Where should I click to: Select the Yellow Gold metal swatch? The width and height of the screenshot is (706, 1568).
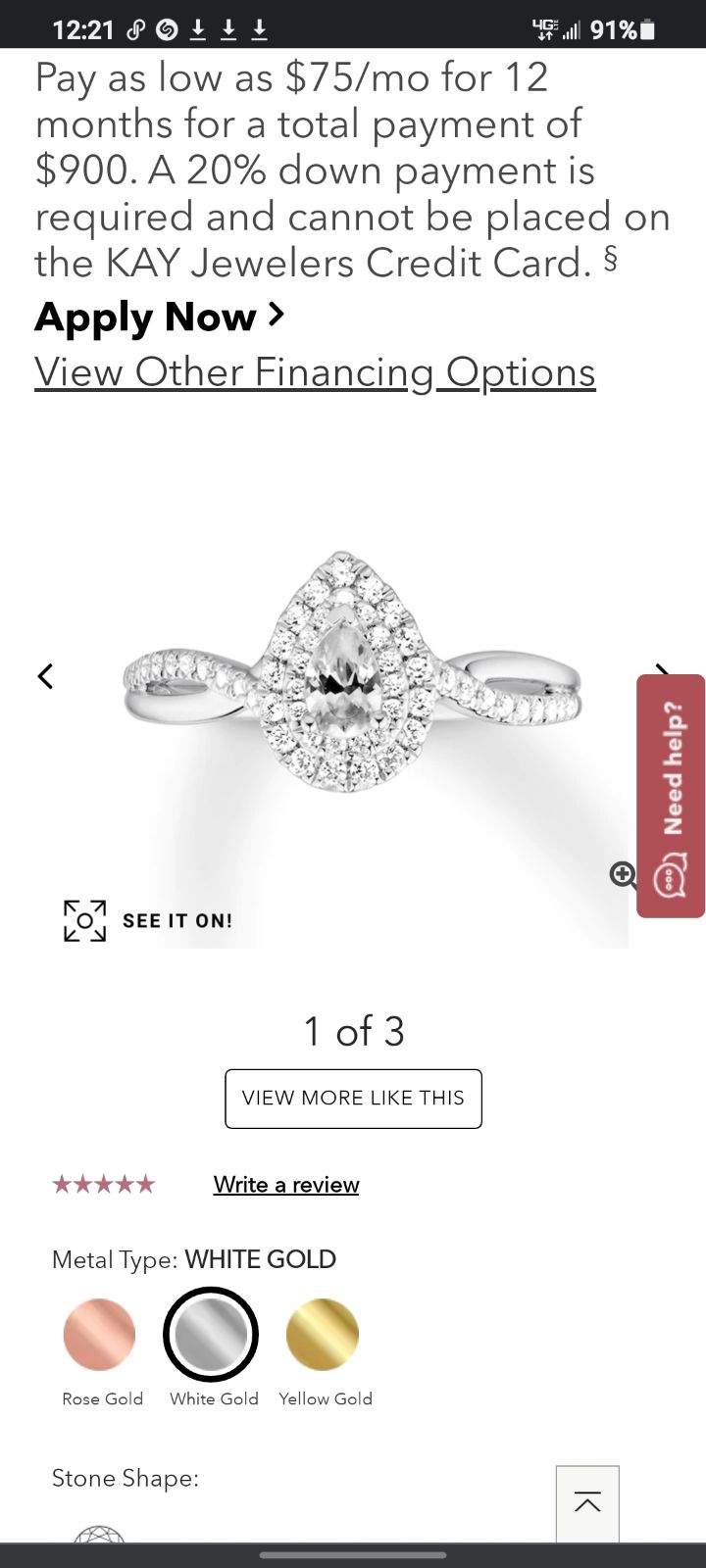coord(323,1335)
